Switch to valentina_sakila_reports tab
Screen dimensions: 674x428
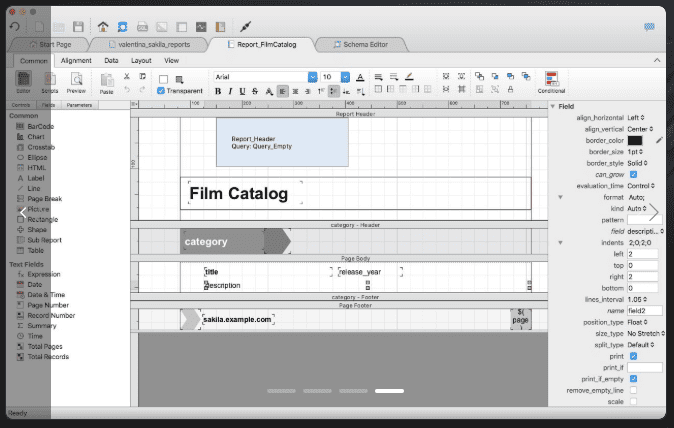(x=149, y=44)
